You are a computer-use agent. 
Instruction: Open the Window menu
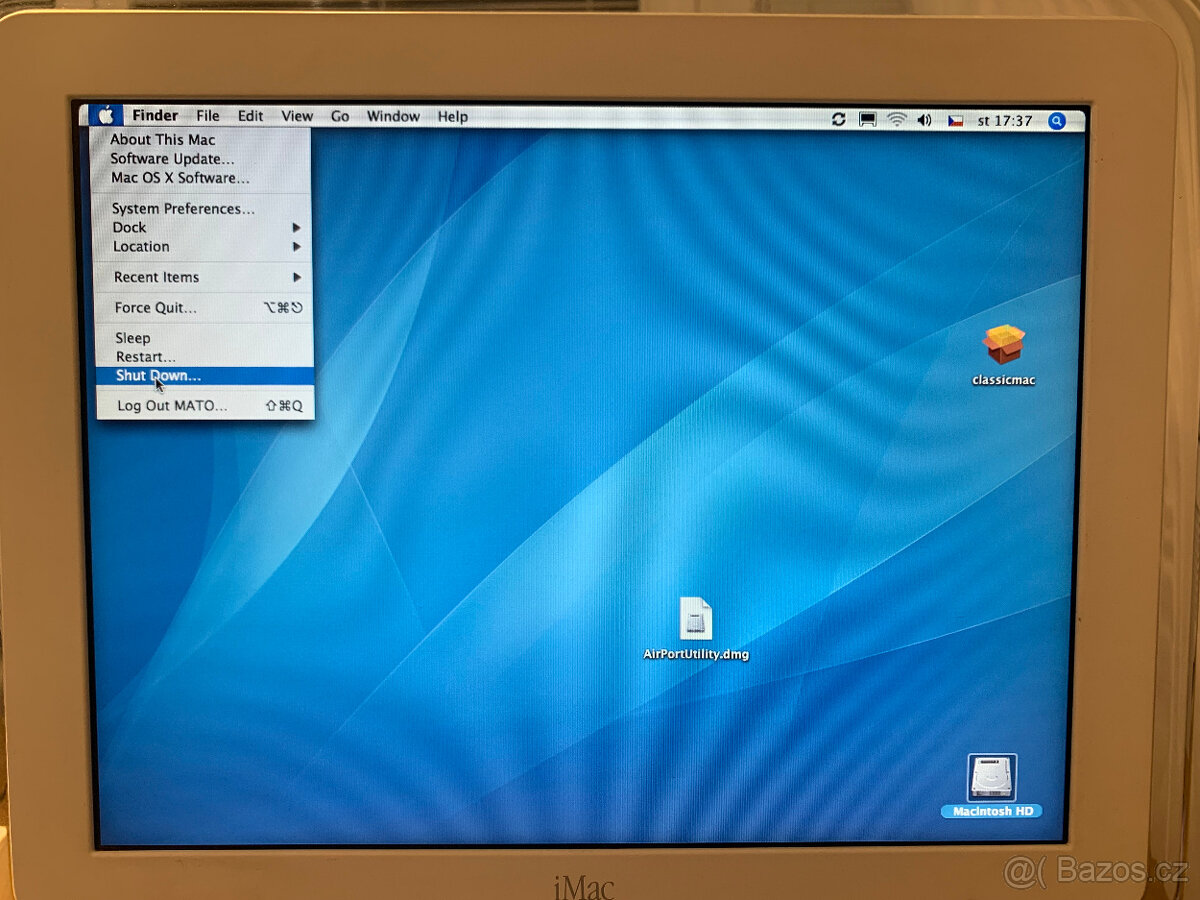click(x=393, y=116)
